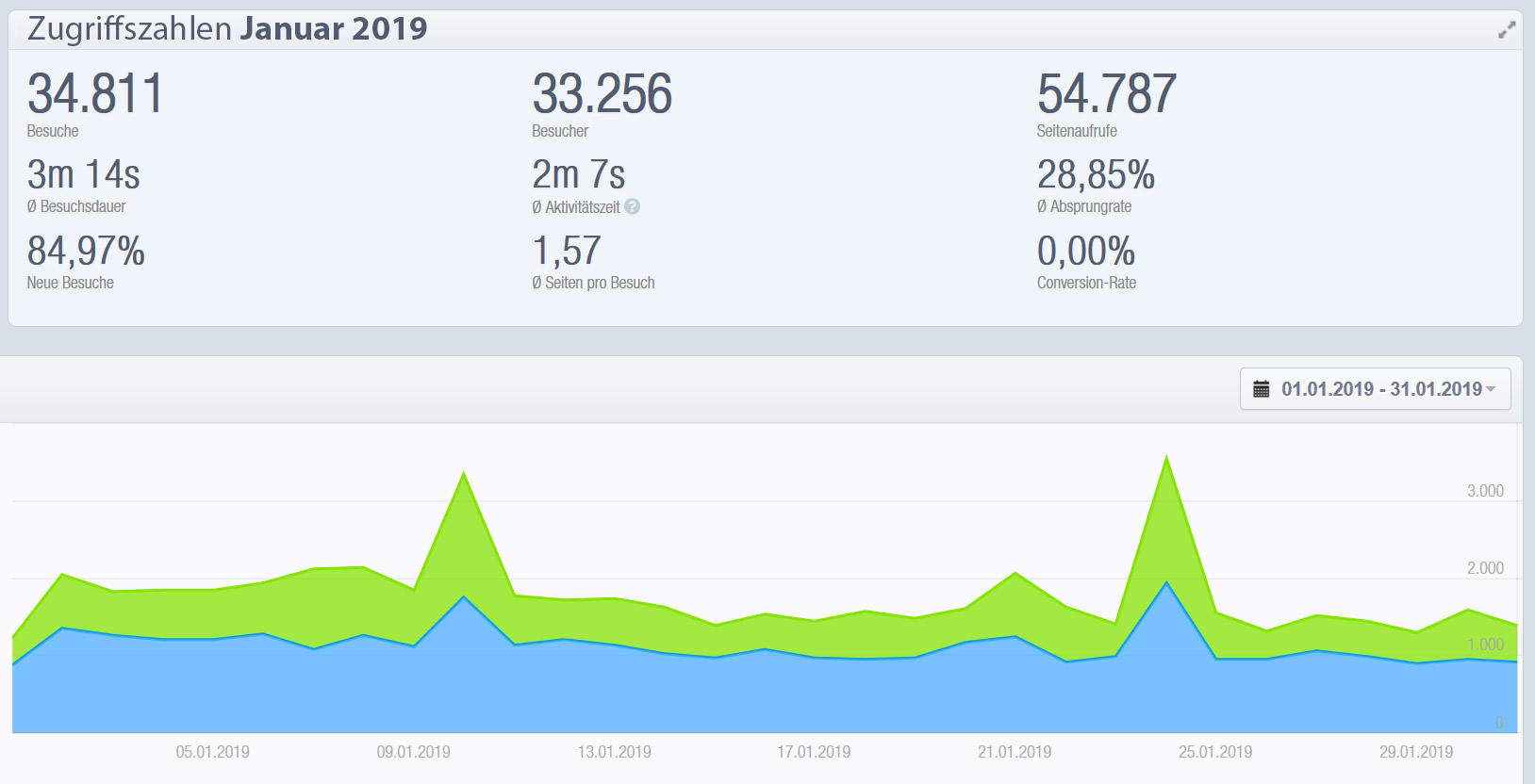Select the 01.01.2019 - 31.01.2019 date range
Viewport: 1535px width, 784px height.
coord(1380,389)
